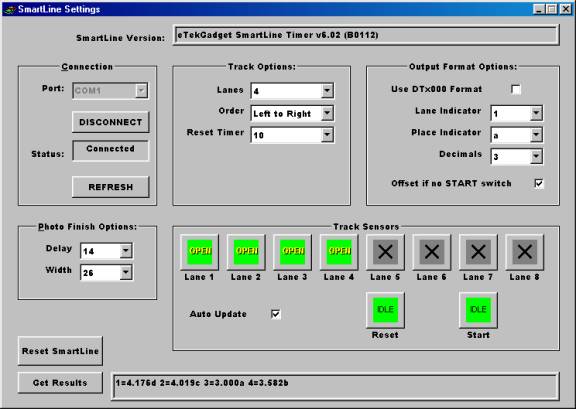Click the SmartLine Settings title bar icon

click(x=10, y=9)
